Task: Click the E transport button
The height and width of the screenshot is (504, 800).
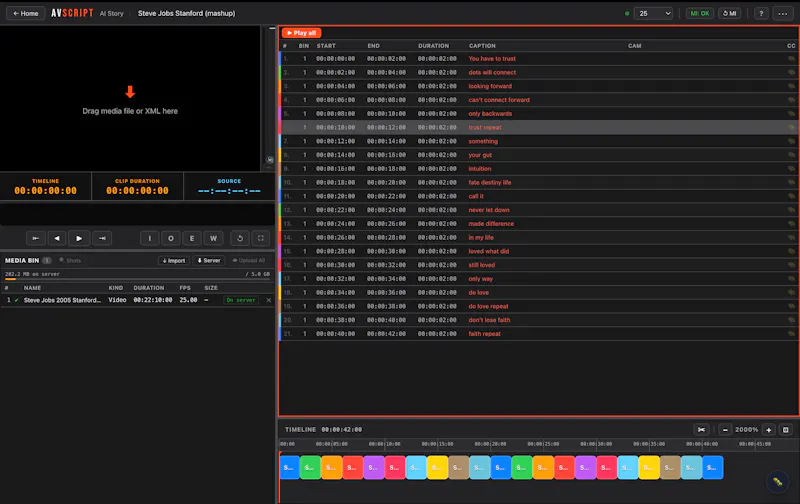Action: [192, 238]
